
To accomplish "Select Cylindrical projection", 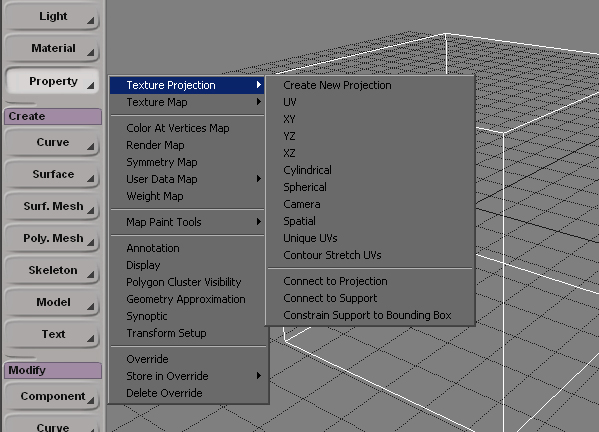I will point(370,170).
